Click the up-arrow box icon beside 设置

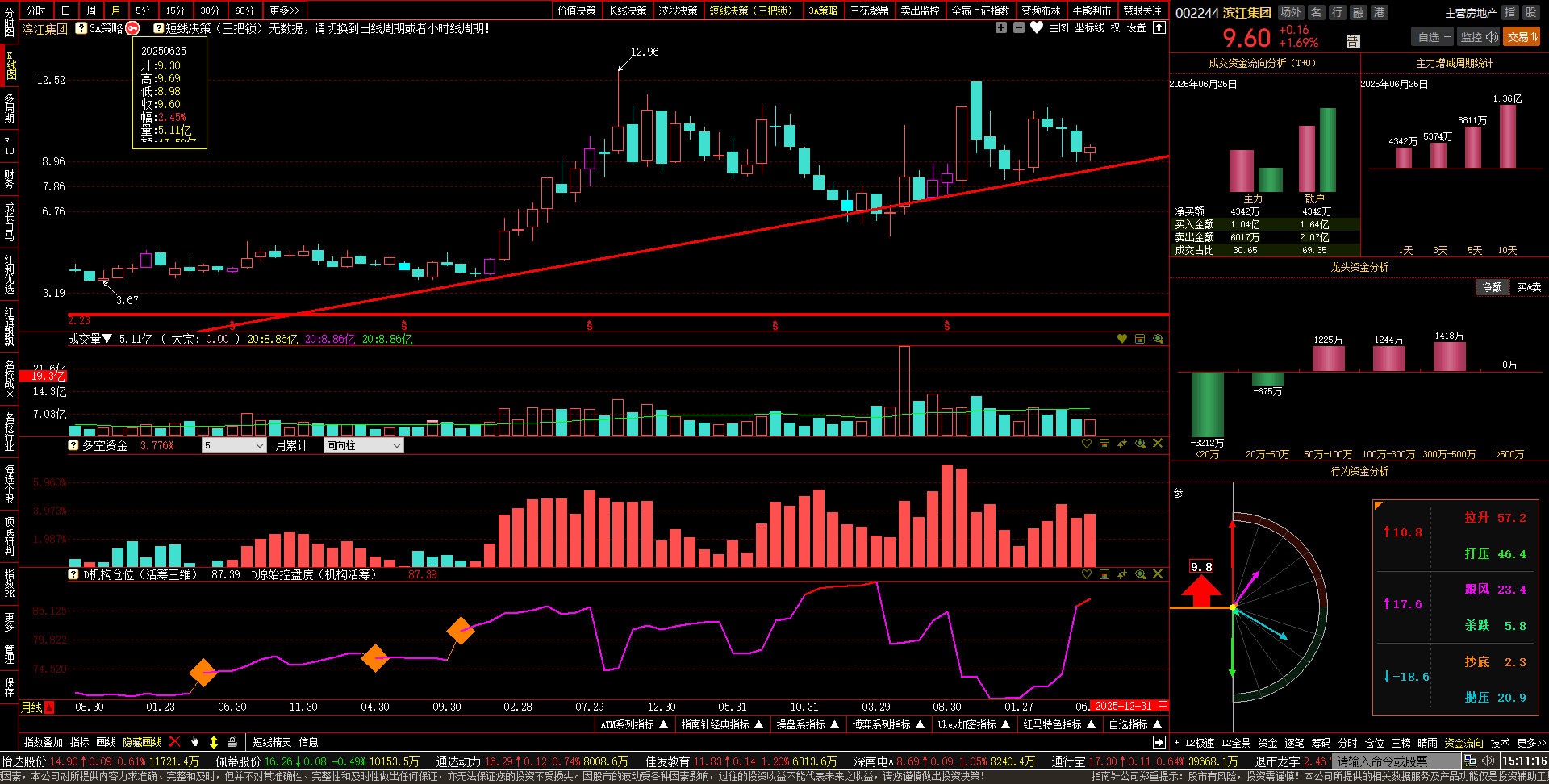tap(1159, 27)
